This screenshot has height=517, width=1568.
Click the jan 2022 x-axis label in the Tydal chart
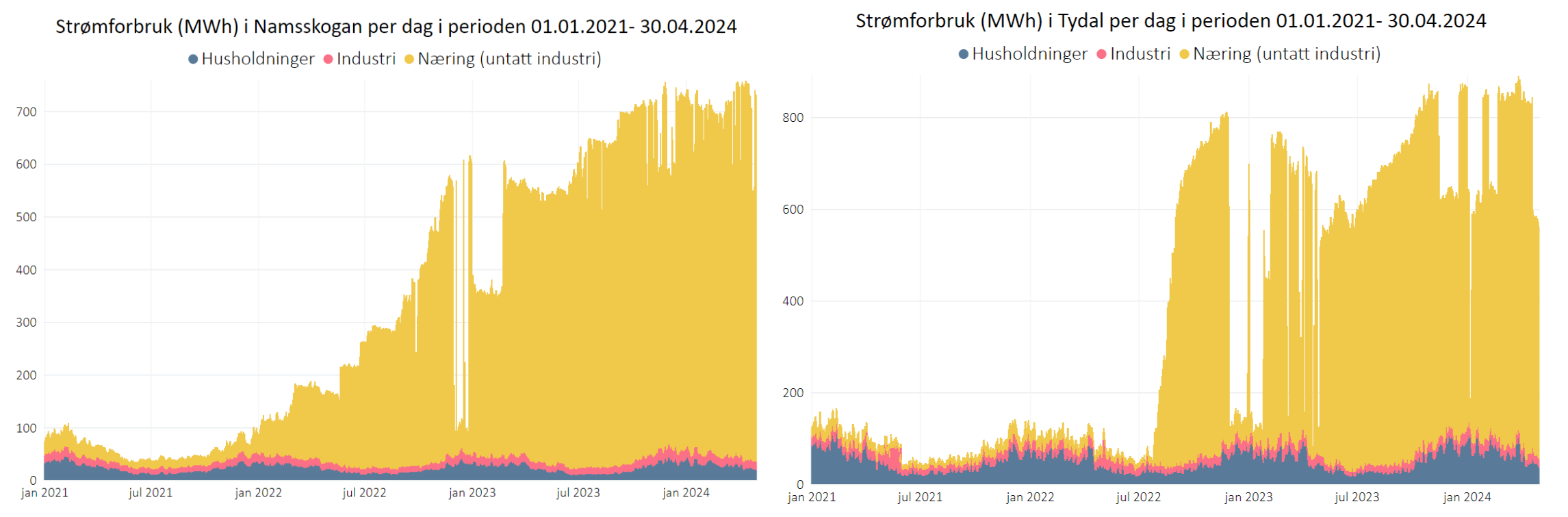click(x=1030, y=498)
